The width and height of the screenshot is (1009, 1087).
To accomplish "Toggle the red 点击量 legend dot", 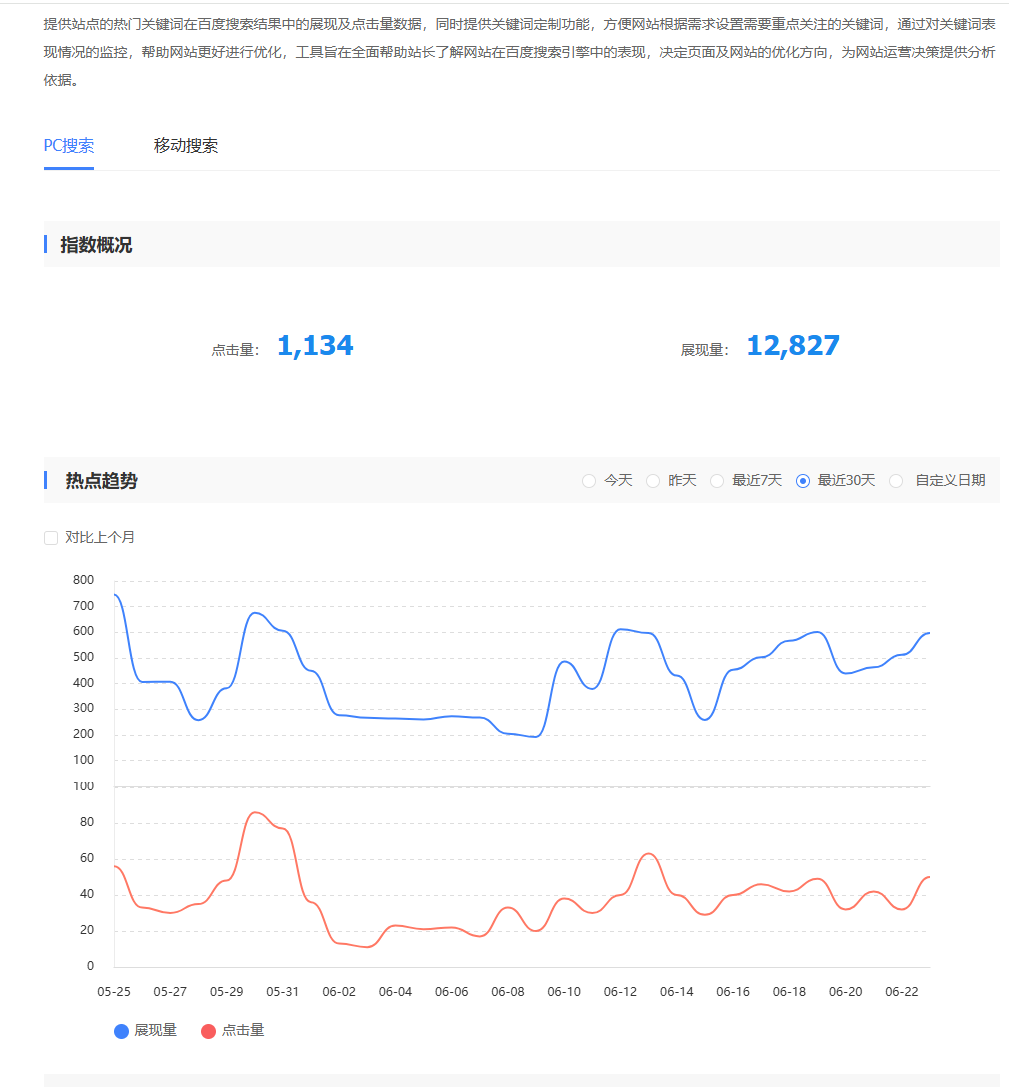I will click(x=208, y=1031).
